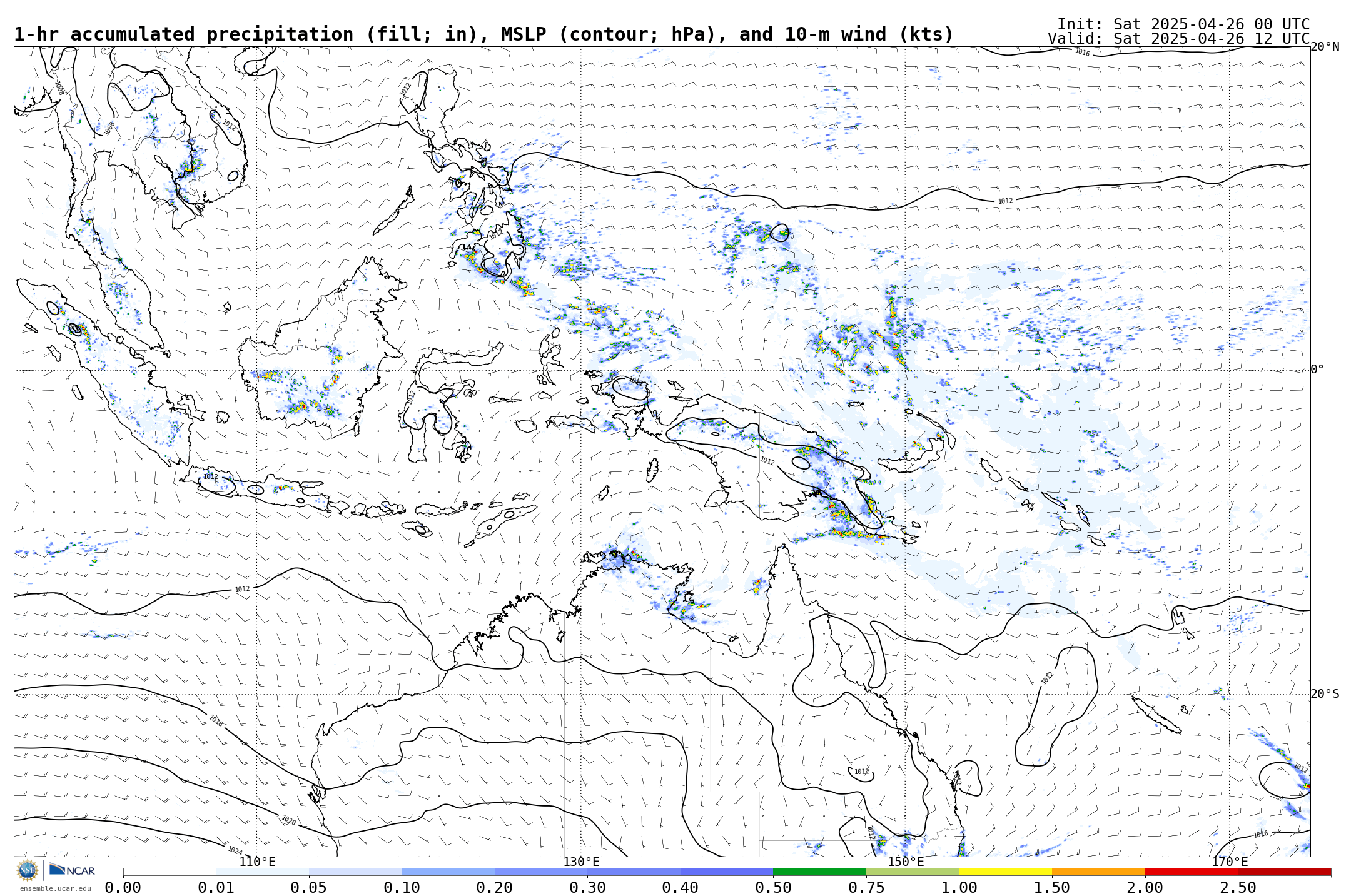This screenshot has width=1351, height=896.
Task: Click the 130°E longitude label
Action: 581,862
